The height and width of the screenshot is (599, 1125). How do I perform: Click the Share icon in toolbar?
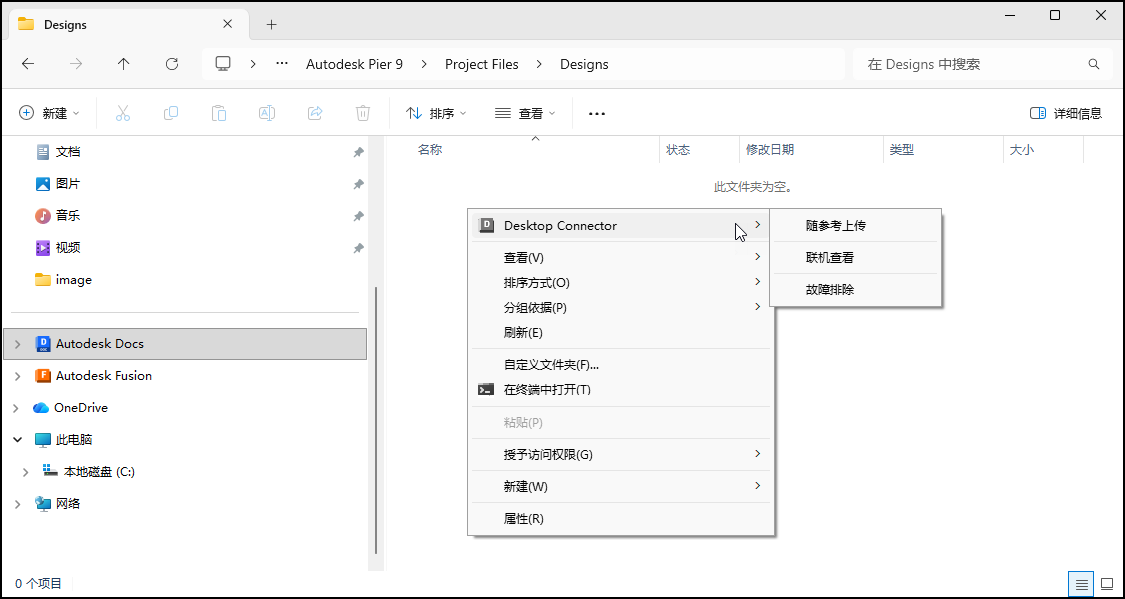[x=315, y=113]
